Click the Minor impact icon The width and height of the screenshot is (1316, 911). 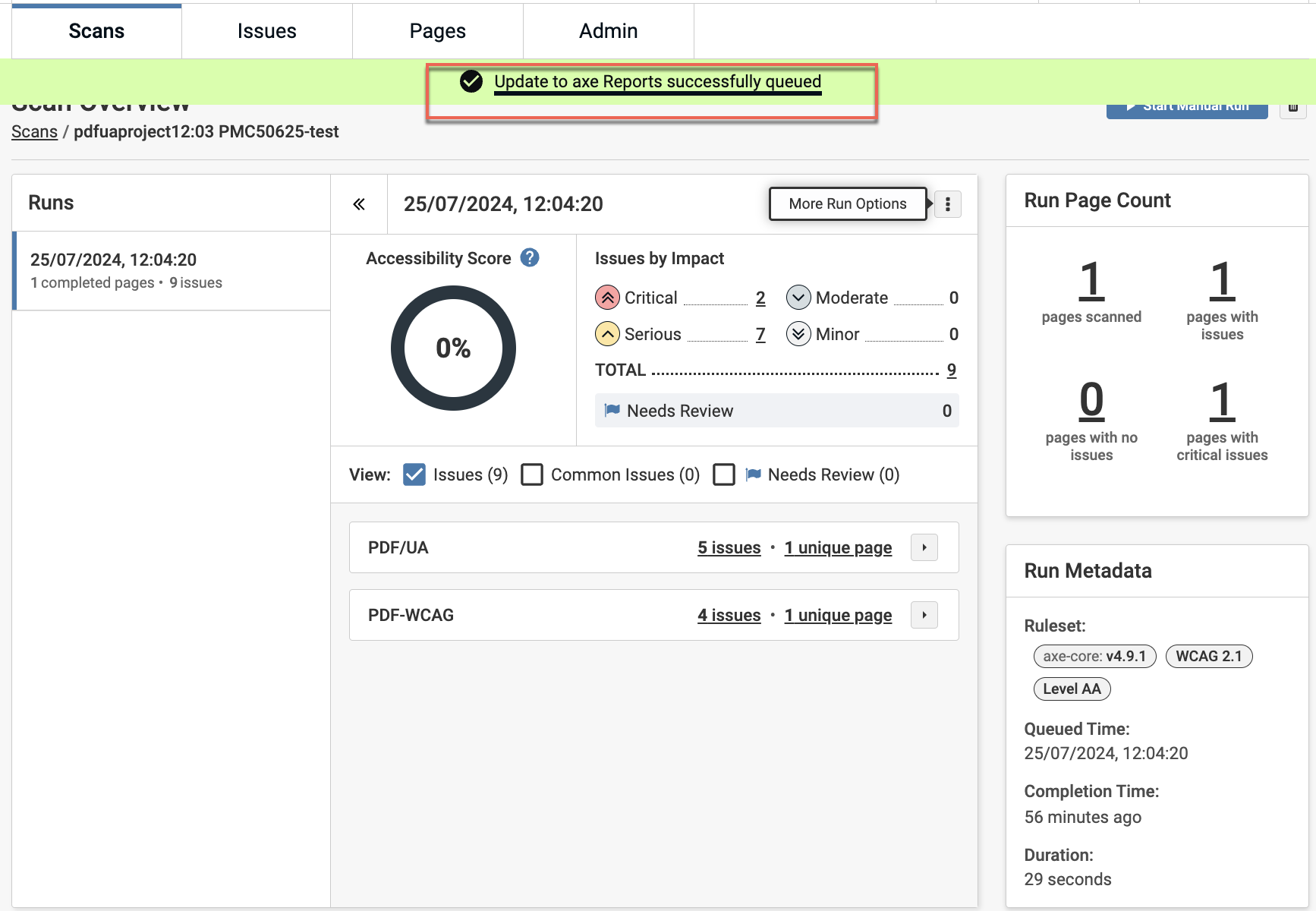(798, 334)
